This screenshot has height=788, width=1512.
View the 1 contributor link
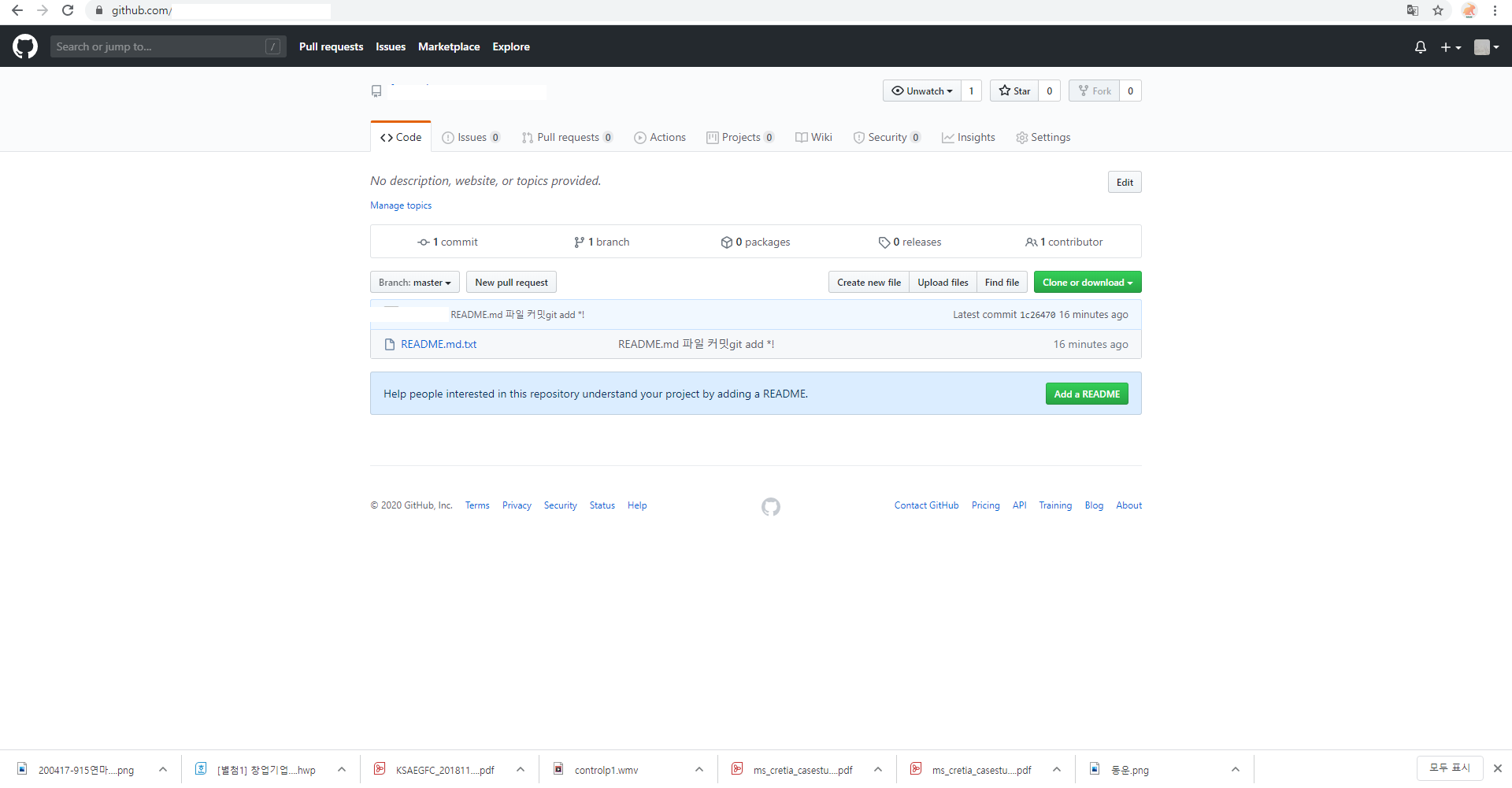click(x=1064, y=242)
